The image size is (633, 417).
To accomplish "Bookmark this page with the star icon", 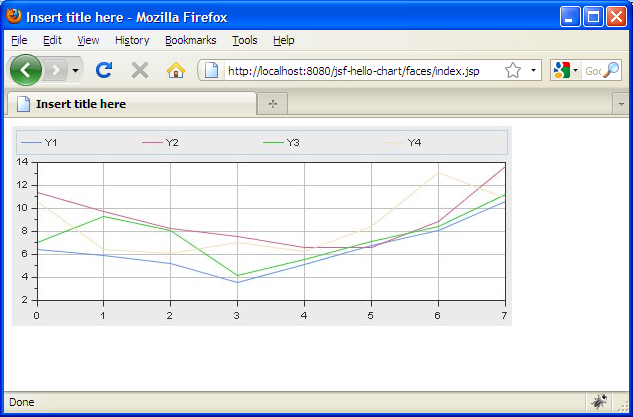I will (x=513, y=70).
